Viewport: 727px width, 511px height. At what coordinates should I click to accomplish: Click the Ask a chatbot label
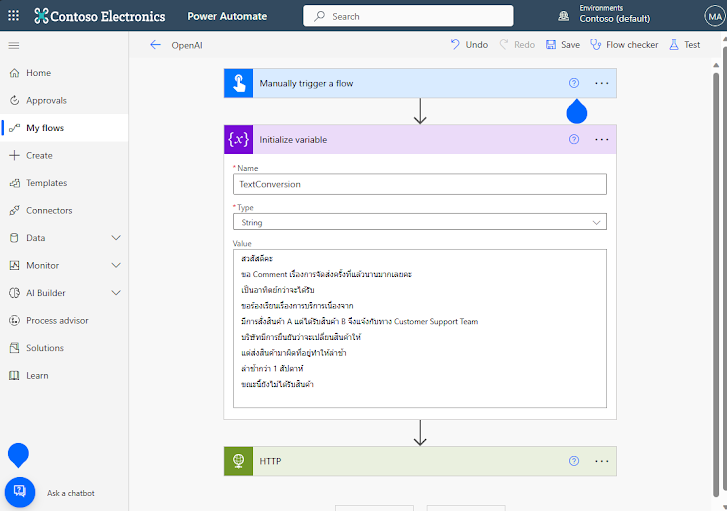pos(70,493)
